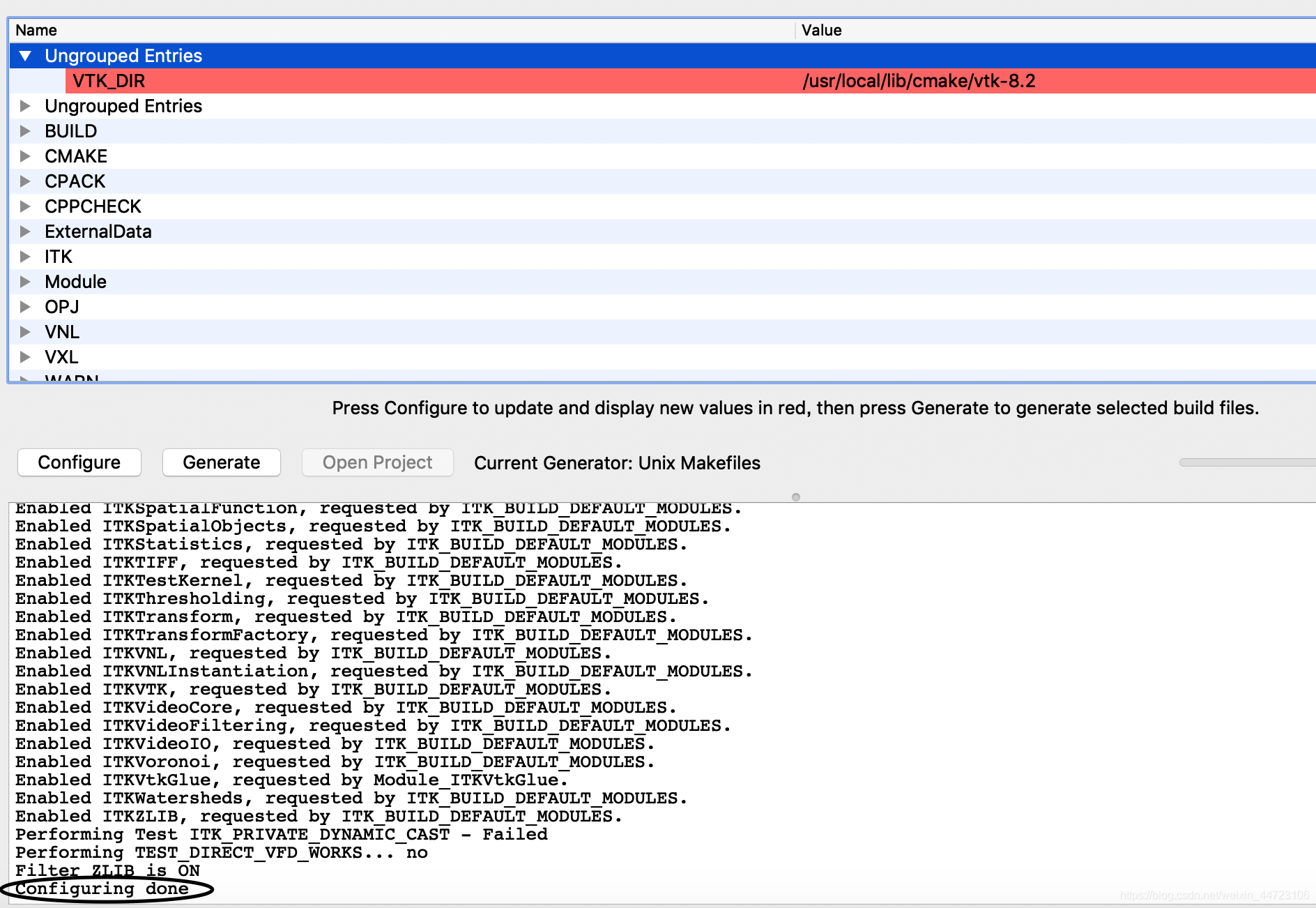Click 'Configuring done' in the output log

(102, 888)
